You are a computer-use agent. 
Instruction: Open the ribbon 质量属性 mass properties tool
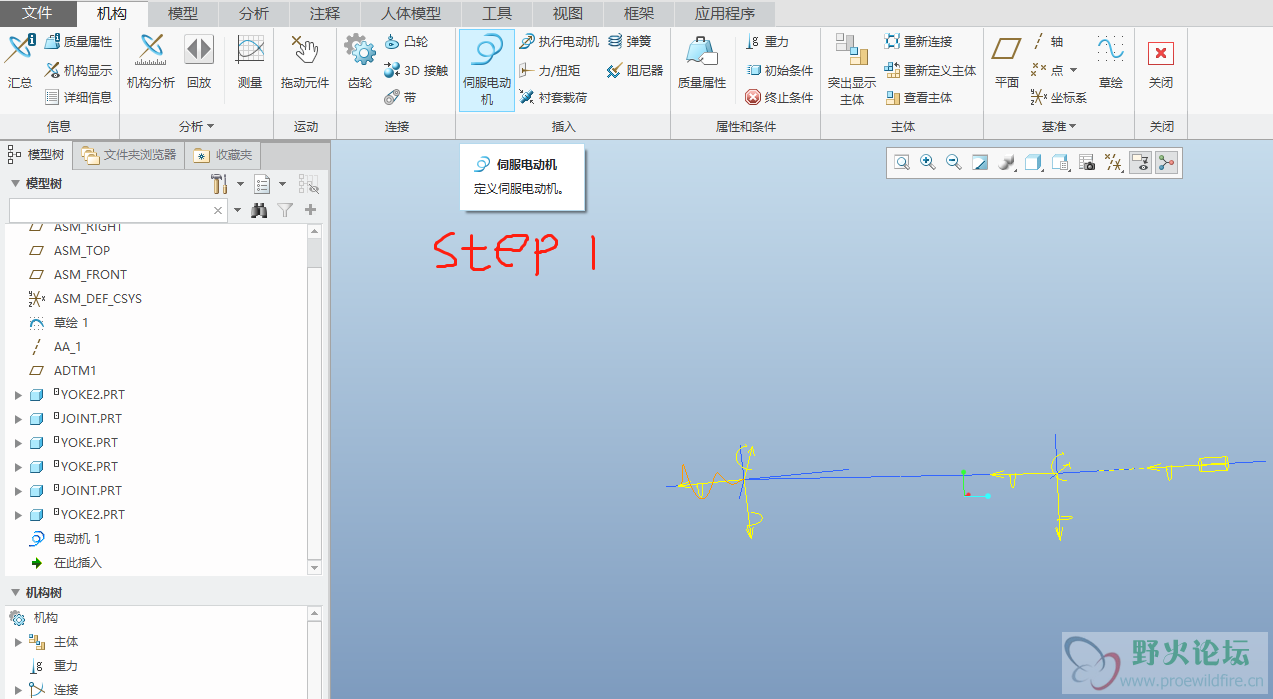(x=702, y=61)
